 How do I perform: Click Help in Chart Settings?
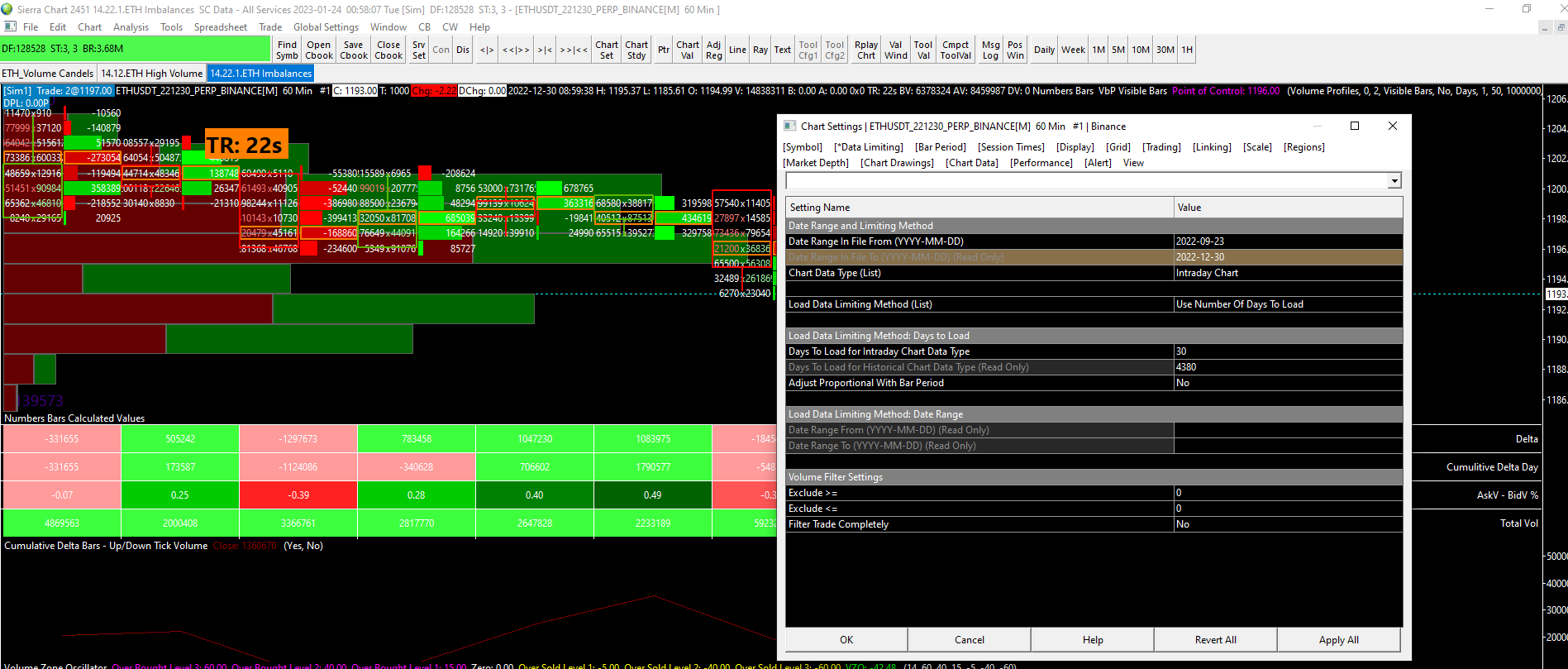[x=1093, y=640]
